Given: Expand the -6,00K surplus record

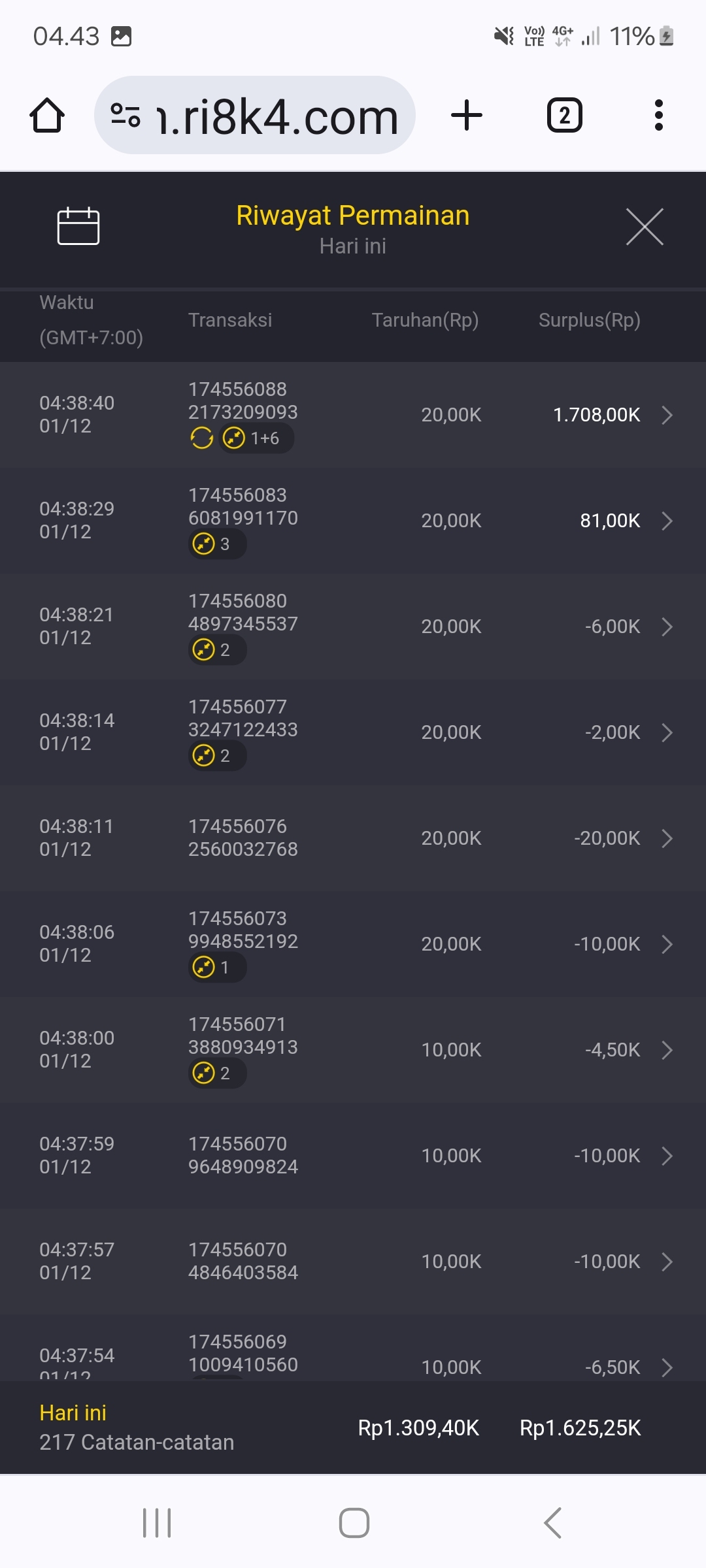Looking at the screenshot, I should click(x=667, y=627).
